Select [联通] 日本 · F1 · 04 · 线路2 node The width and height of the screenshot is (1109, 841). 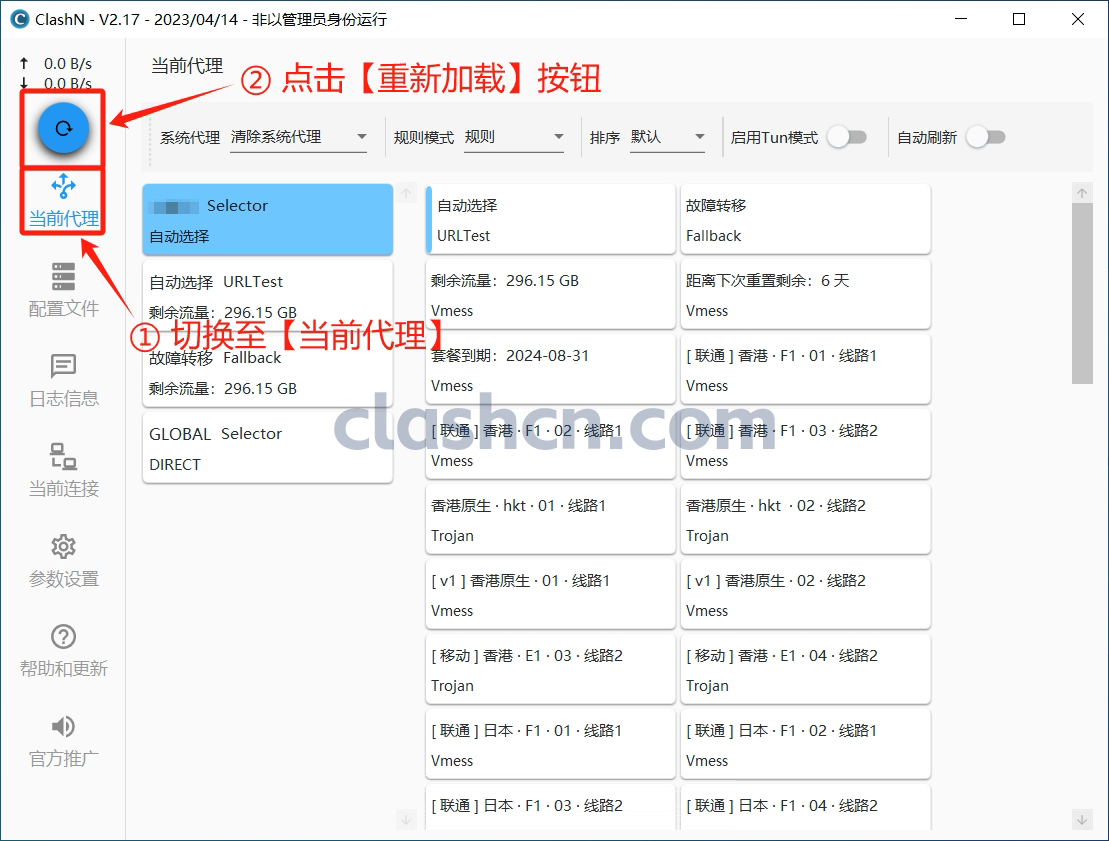tap(806, 807)
